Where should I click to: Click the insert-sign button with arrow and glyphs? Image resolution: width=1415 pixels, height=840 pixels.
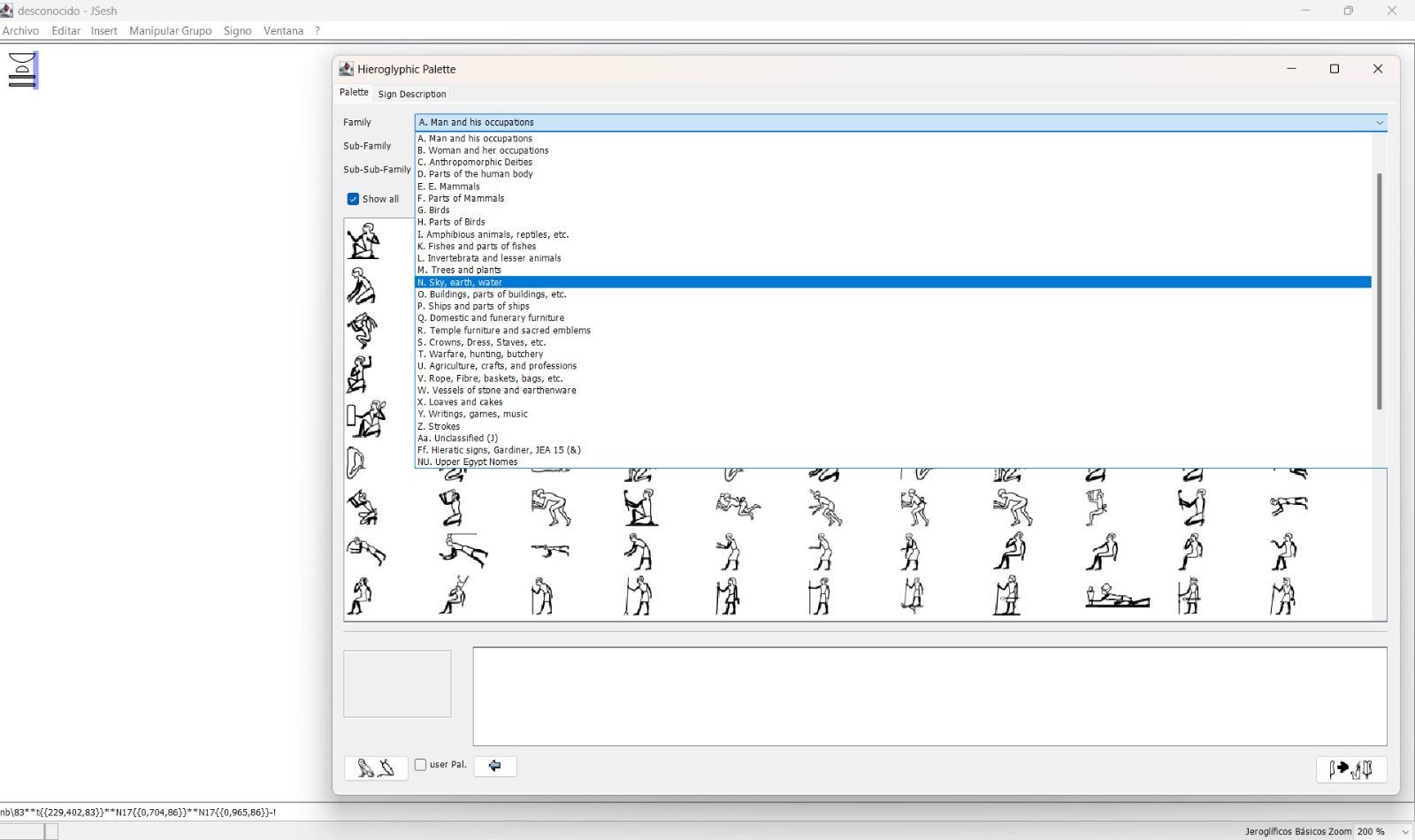tap(1350, 769)
